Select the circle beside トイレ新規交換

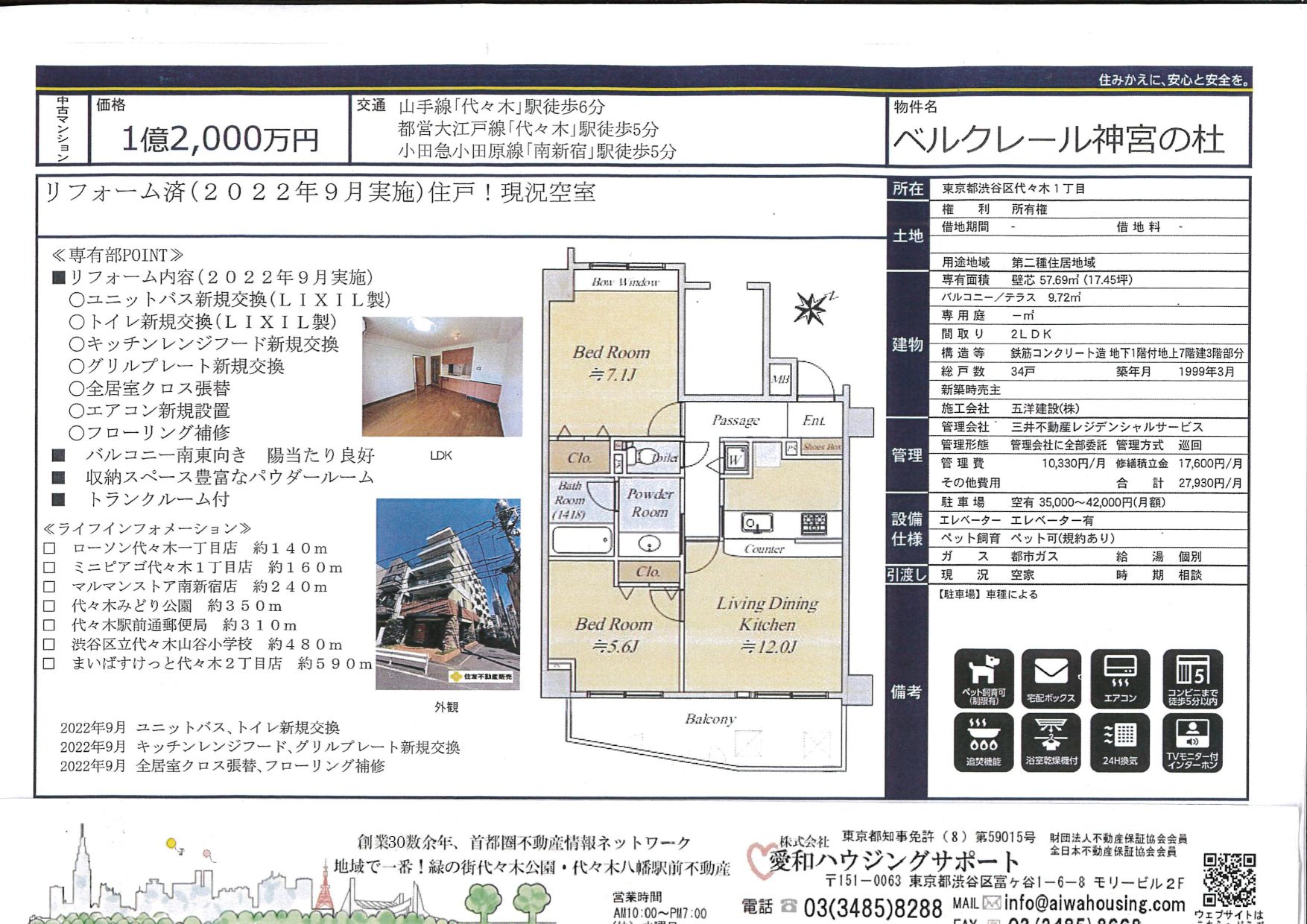(77, 322)
